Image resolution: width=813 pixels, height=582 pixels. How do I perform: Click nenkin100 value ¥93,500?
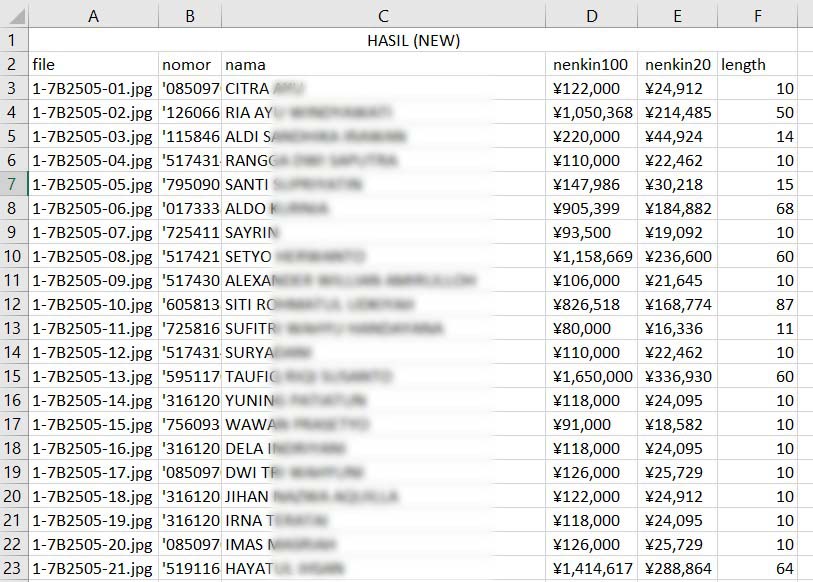592,232
